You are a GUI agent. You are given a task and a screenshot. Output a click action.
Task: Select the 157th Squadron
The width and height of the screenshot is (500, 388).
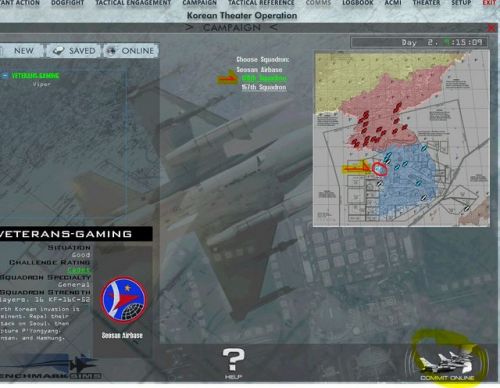click(x=264, y=87)
